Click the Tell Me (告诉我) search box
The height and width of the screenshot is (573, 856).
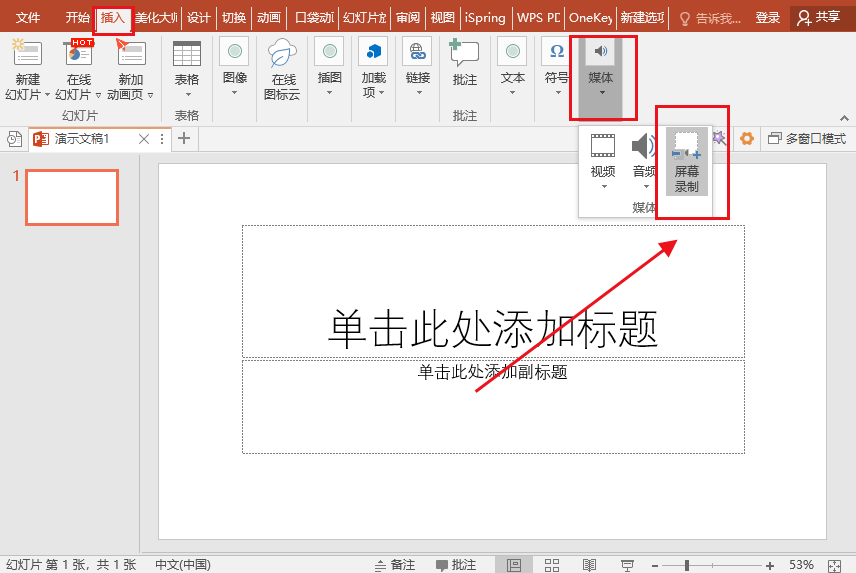pyautogui.click(x=710, y=19)
